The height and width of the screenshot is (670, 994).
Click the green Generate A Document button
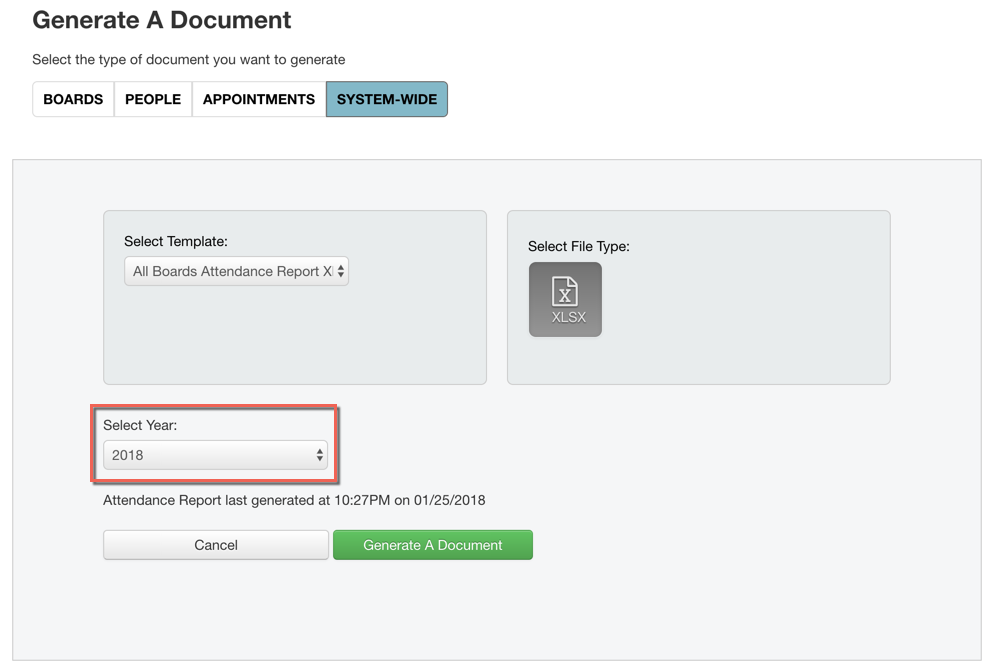click(x=433, y=545)
